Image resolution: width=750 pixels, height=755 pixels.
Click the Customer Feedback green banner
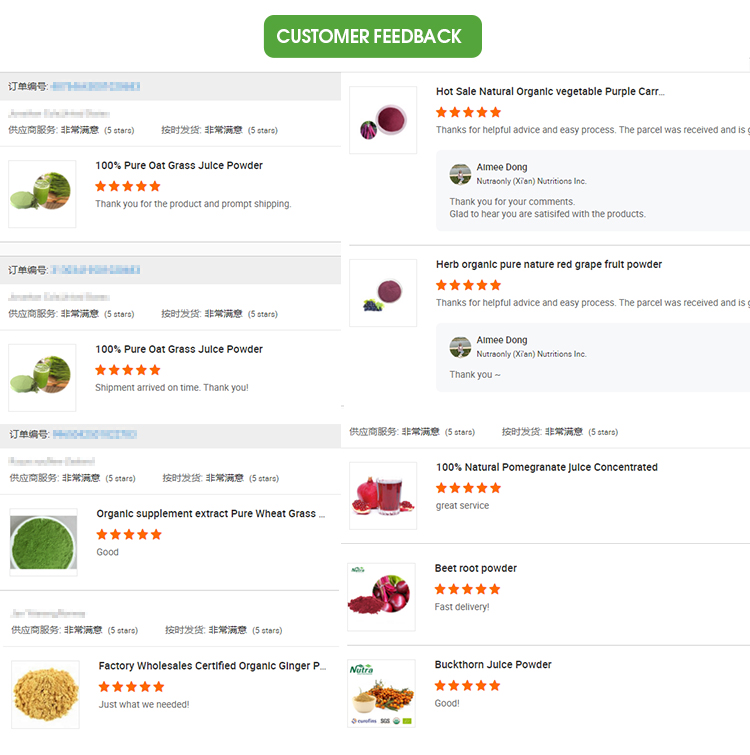point(372,36)
